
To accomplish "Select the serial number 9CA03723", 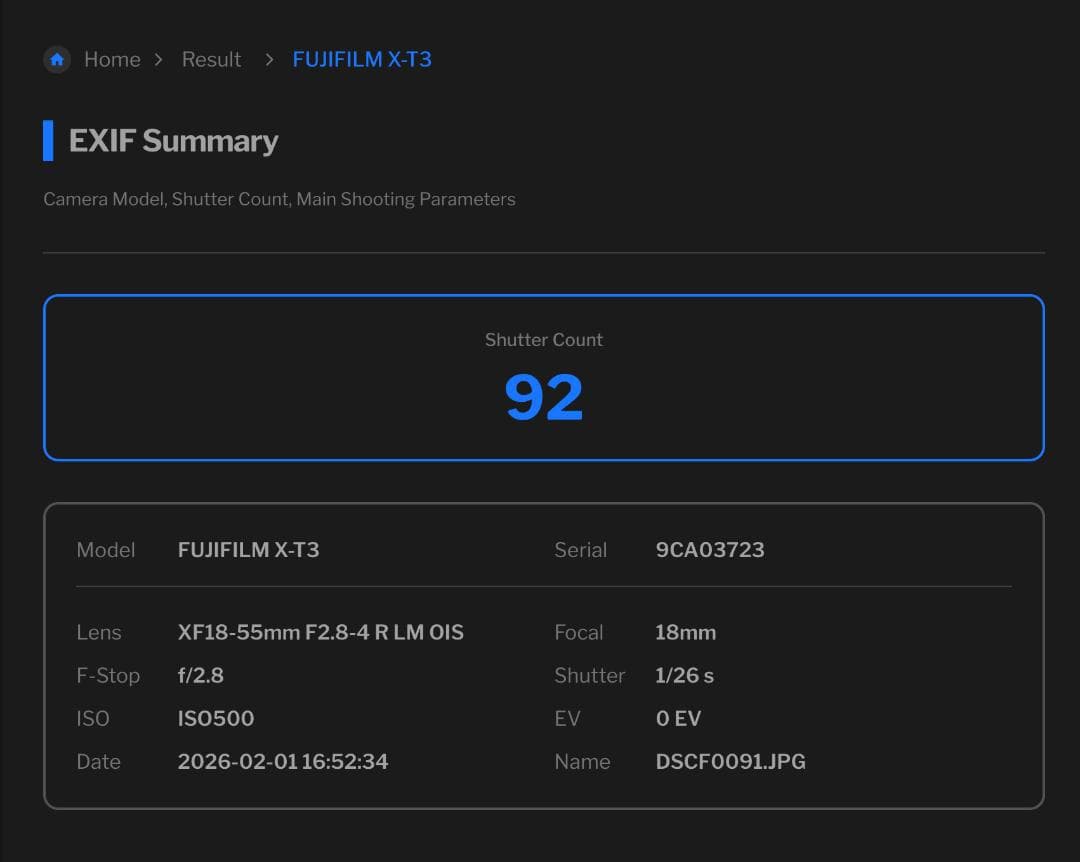I will [710, 550].
